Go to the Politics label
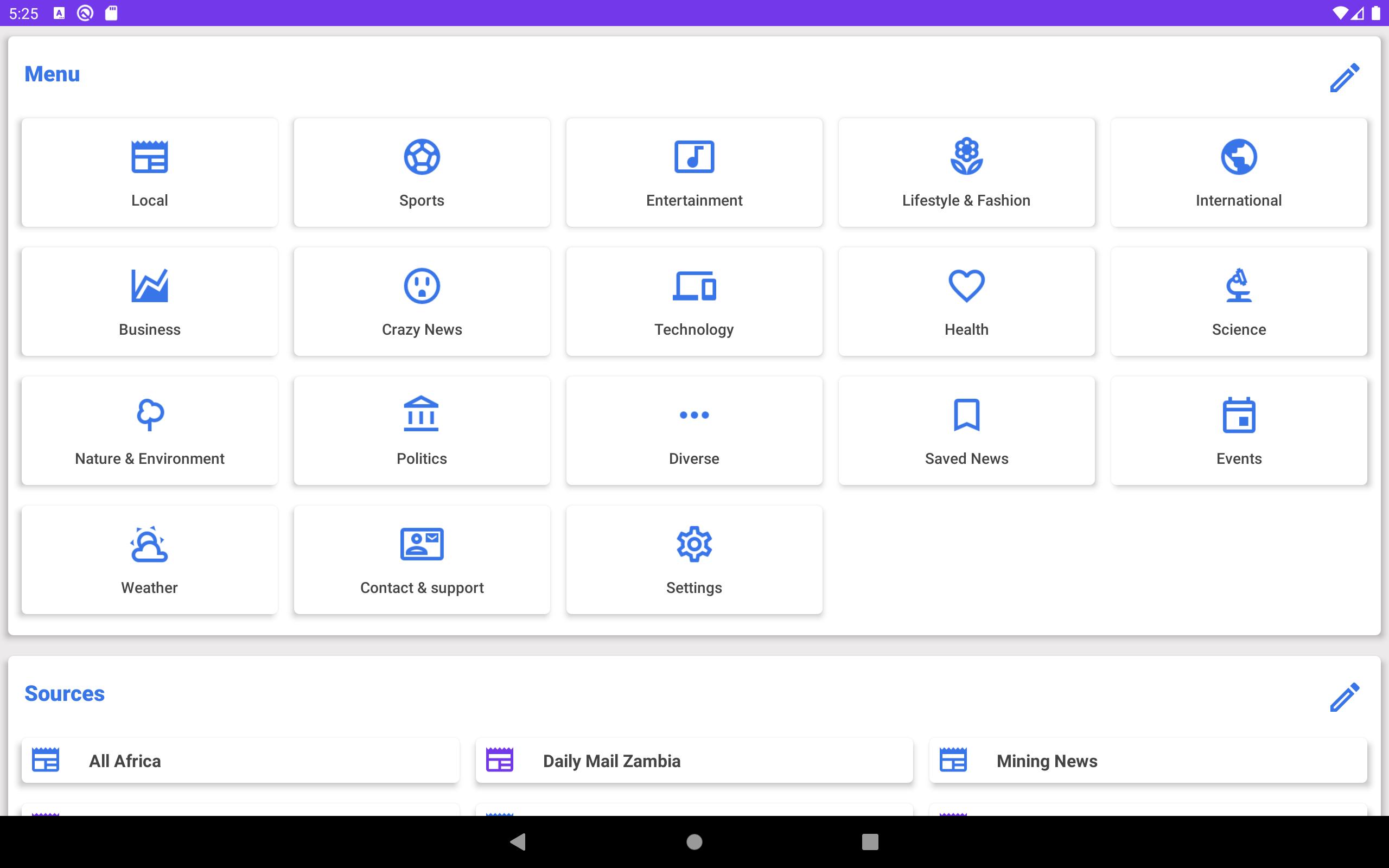The width and height of the screenshot is (1389, 868). (x=422, y=459)
